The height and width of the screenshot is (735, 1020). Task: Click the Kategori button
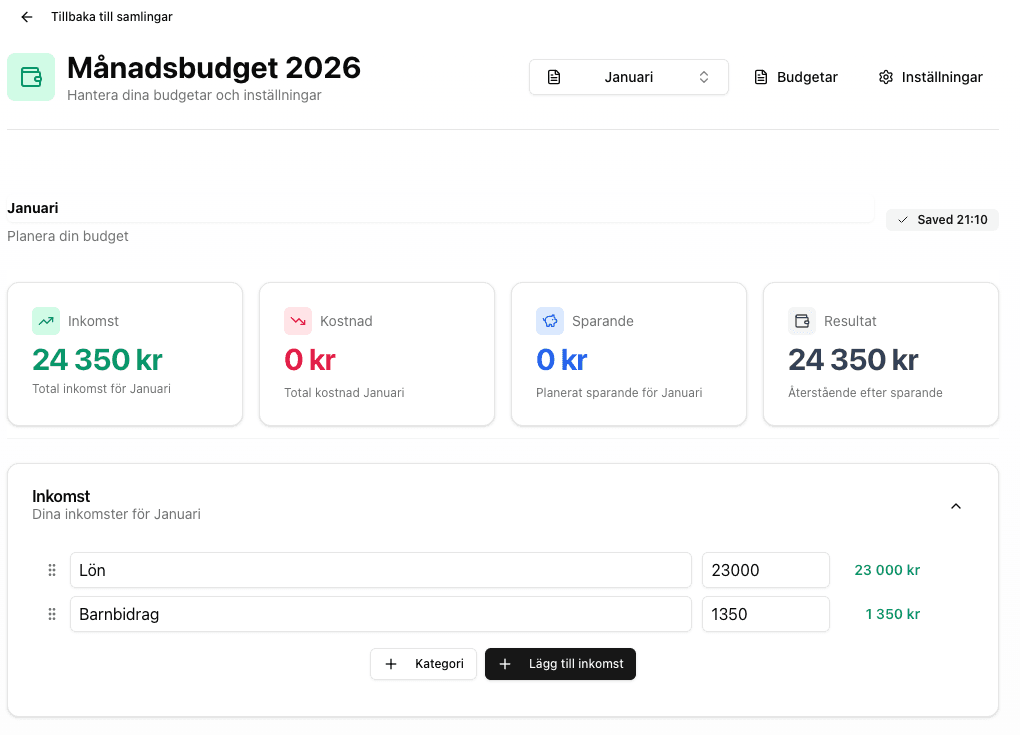pos(423,663)
